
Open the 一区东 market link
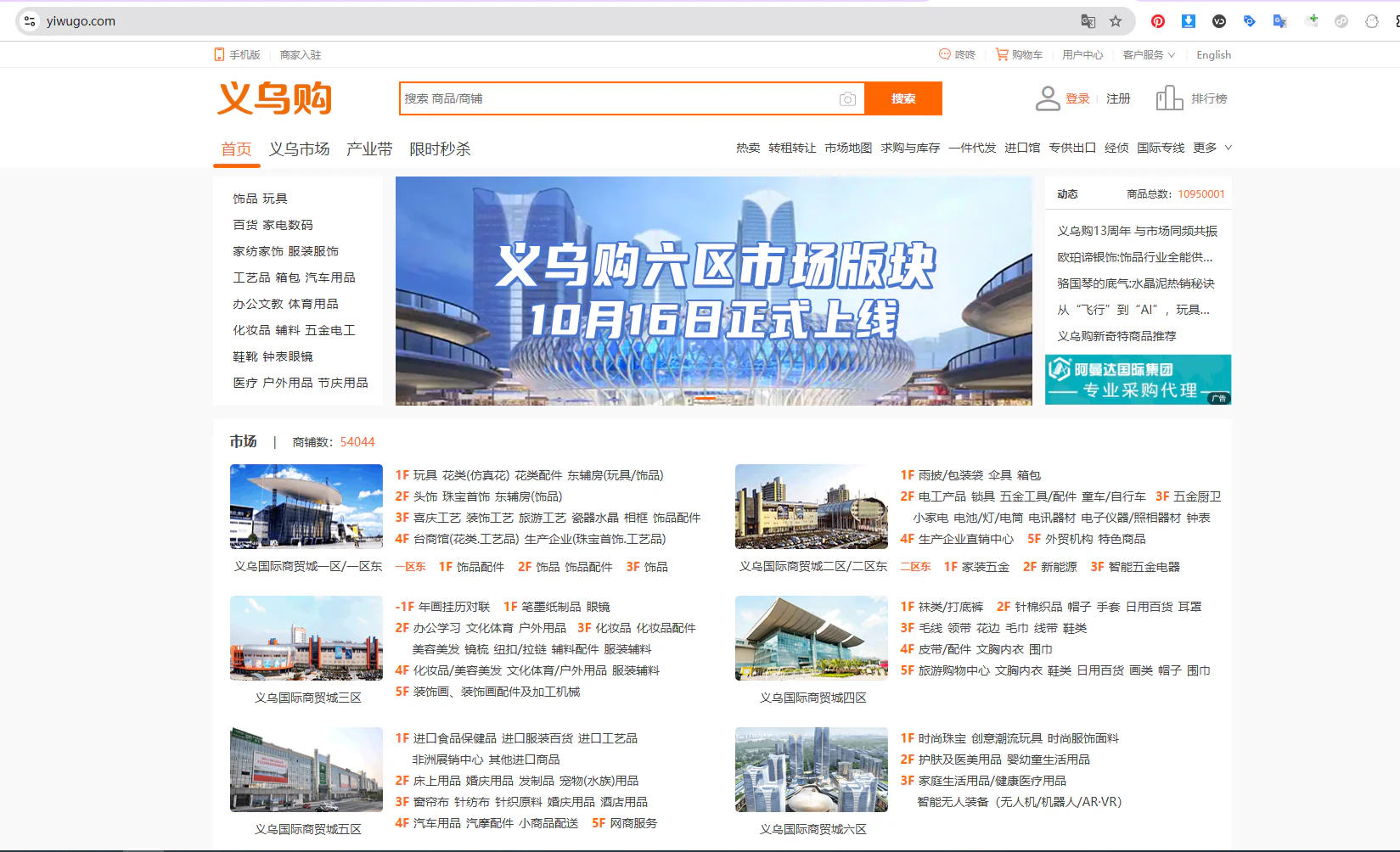(x=411, y=567)
